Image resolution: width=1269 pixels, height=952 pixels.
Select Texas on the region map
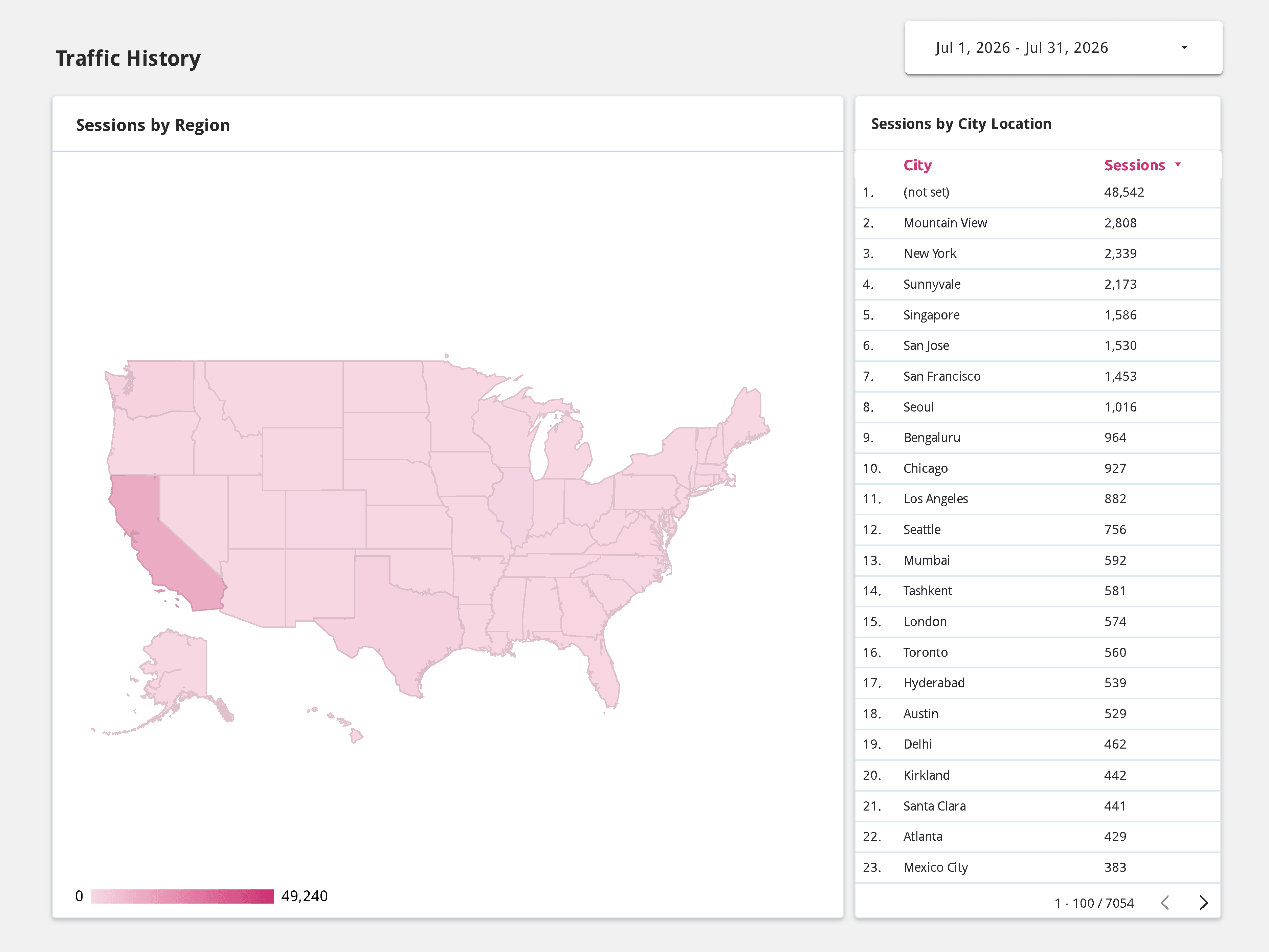click(x=402, y=620)
